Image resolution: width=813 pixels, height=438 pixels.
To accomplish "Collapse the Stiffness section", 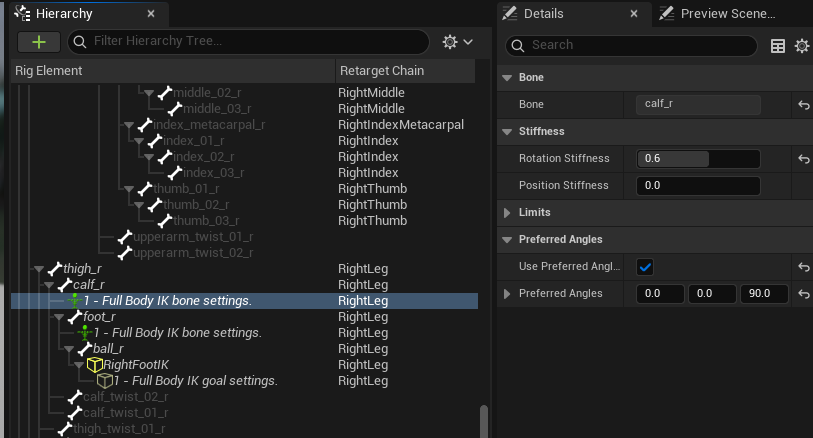I will point(507,132).
